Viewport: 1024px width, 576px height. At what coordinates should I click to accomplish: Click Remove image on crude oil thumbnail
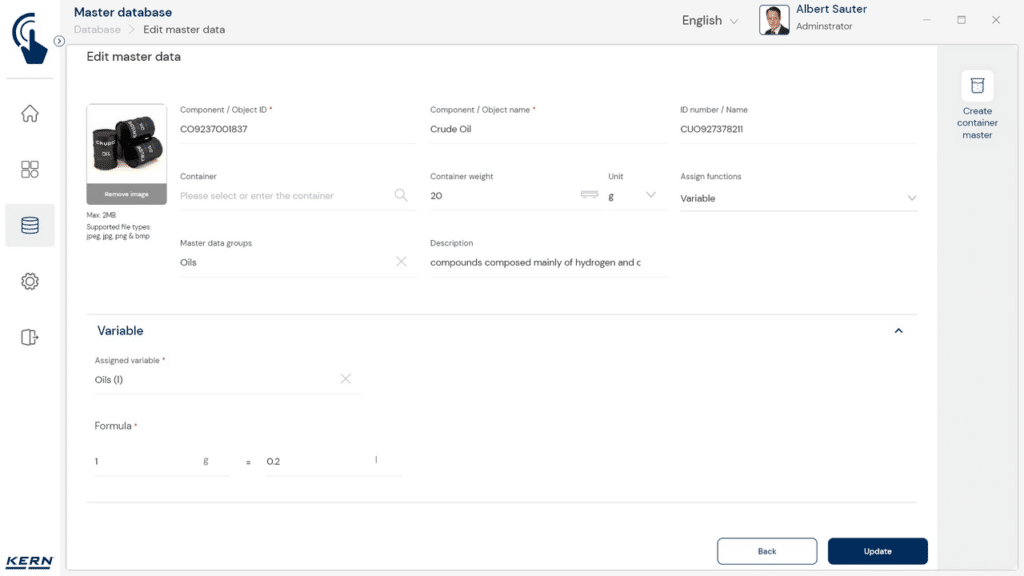[126, 194]
